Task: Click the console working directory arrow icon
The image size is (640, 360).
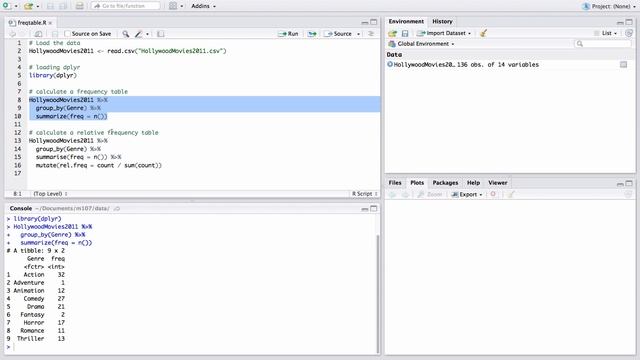Action: 117,209
